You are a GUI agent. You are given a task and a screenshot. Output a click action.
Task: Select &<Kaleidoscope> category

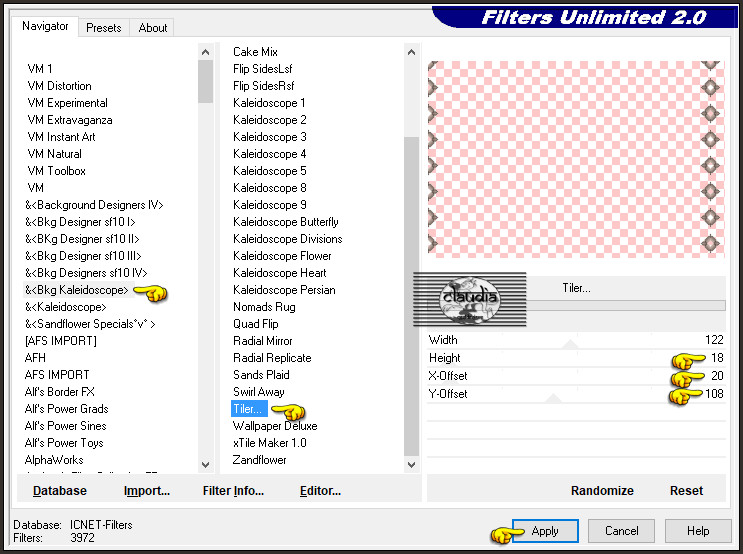66,307
